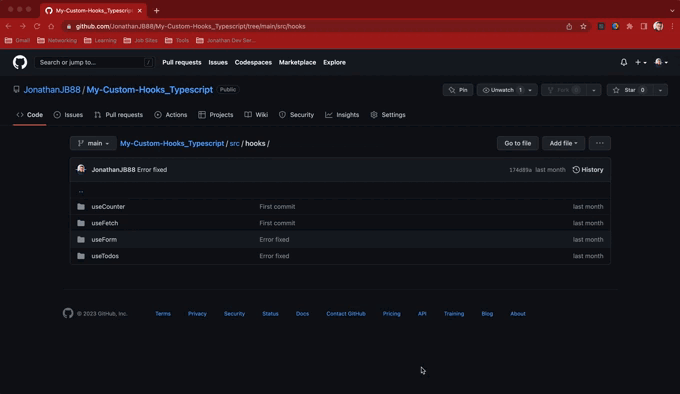This screenshot has width=680, height=394.
Task: Close the My-Custom-Hooks_Typescript tab
Action: point(140,10)
